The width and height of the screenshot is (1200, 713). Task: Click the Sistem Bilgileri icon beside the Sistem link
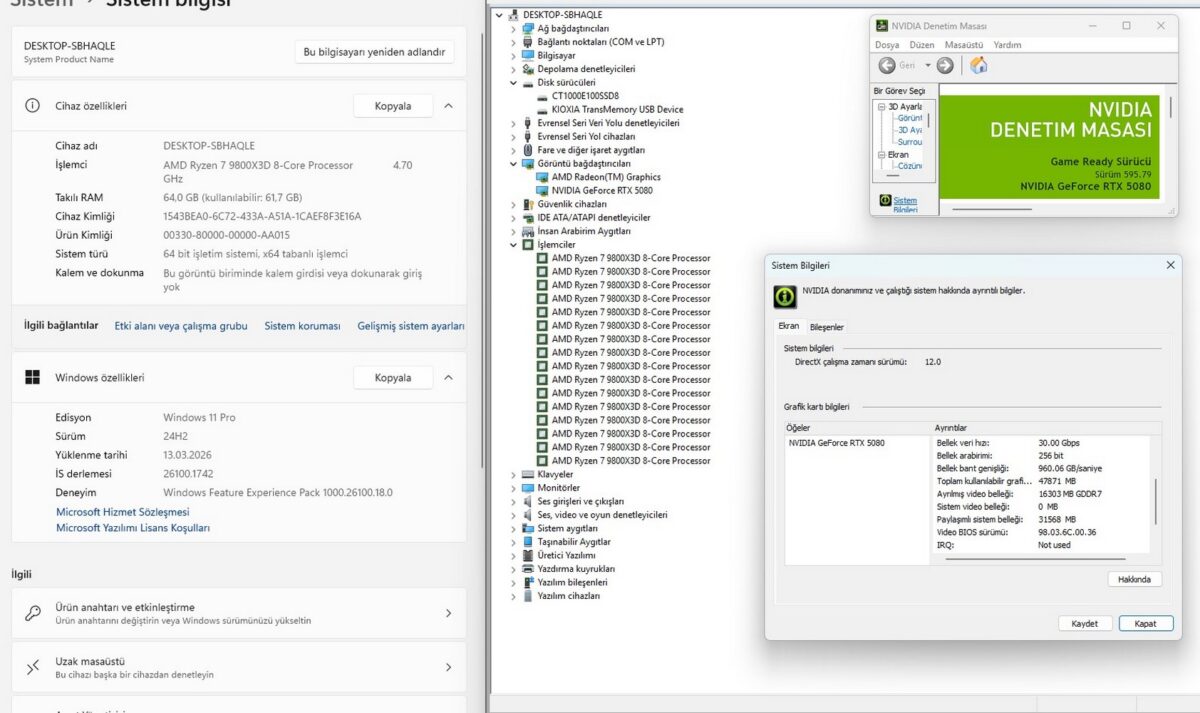885,200
